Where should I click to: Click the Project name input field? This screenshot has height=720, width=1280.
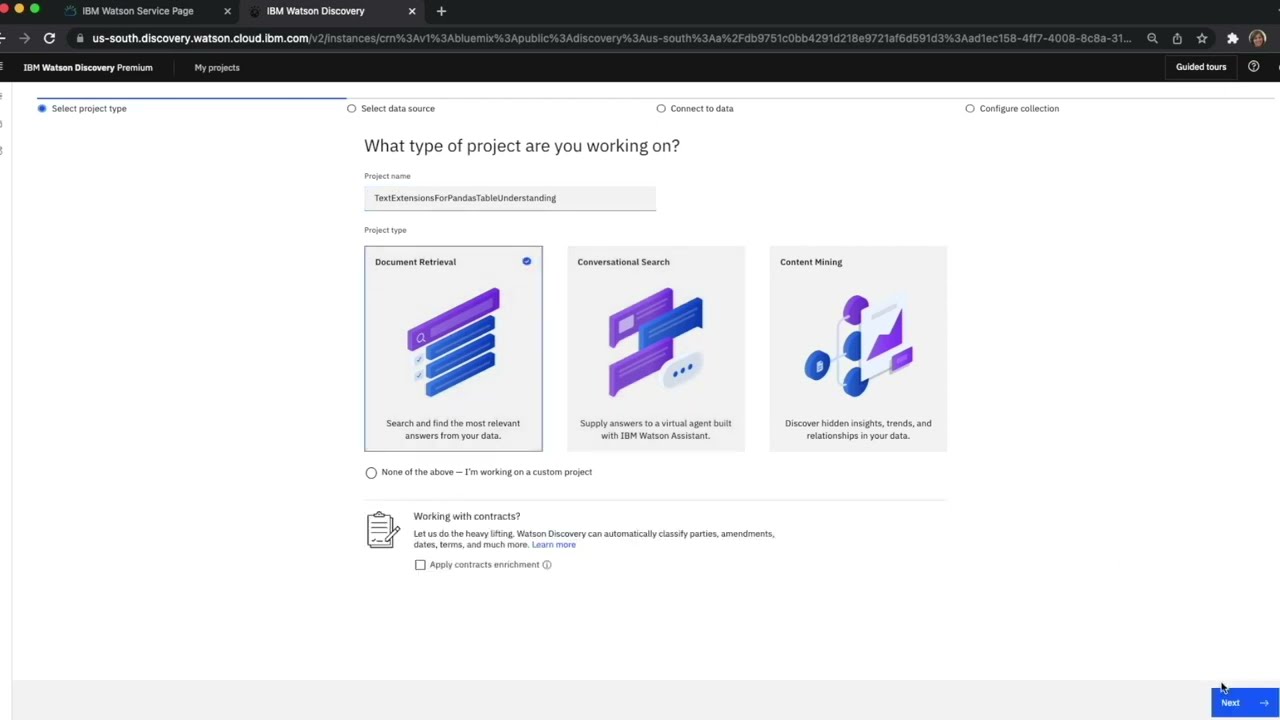(x=510, y=198)
